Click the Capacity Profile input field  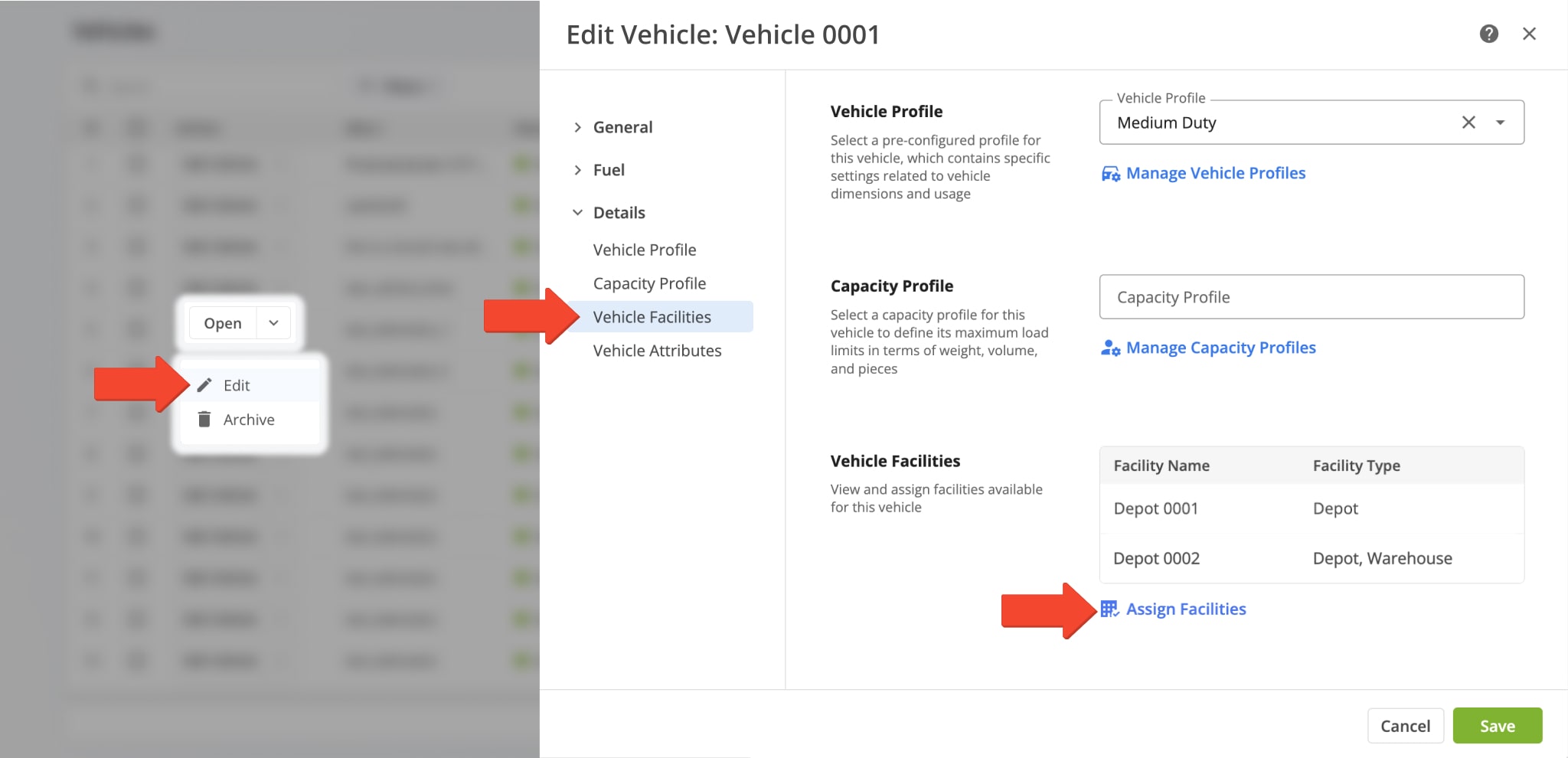pyautogui.click(x=1312, y=297)
